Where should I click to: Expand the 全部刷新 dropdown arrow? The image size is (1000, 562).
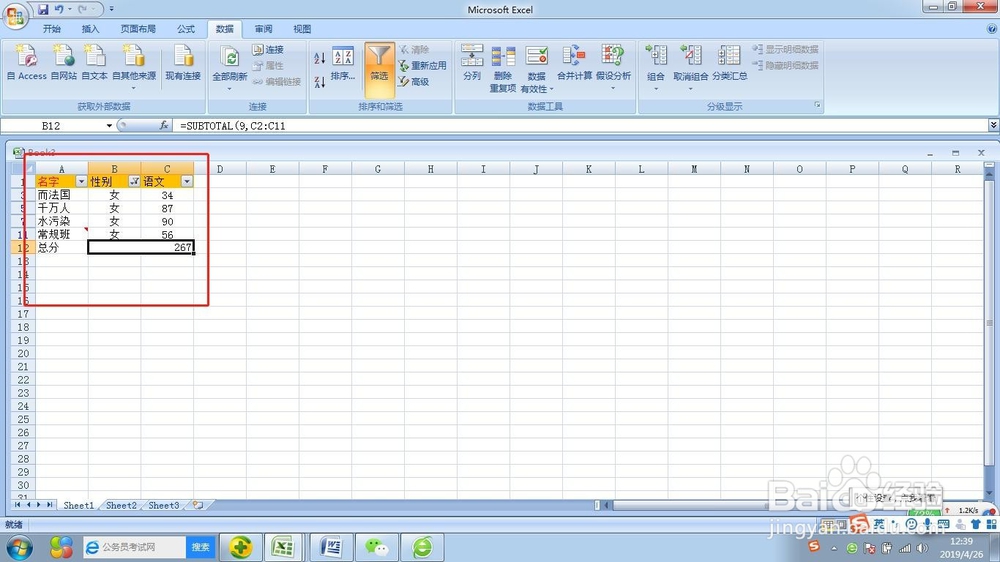(x=230, y=88)
